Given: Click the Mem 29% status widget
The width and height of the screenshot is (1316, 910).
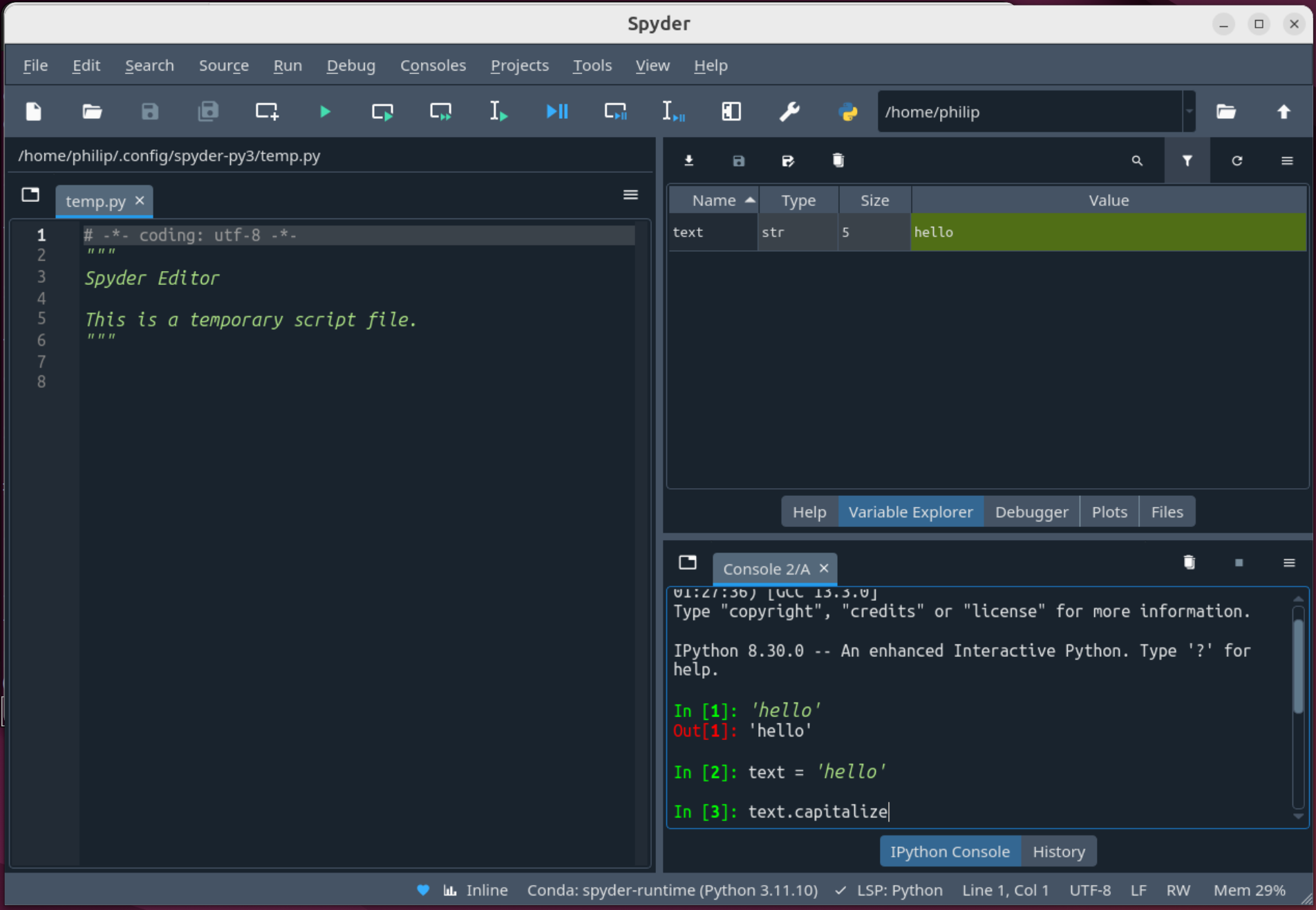Looking at the screenshot, I should pyautogui.click(x=1250, y=890).
